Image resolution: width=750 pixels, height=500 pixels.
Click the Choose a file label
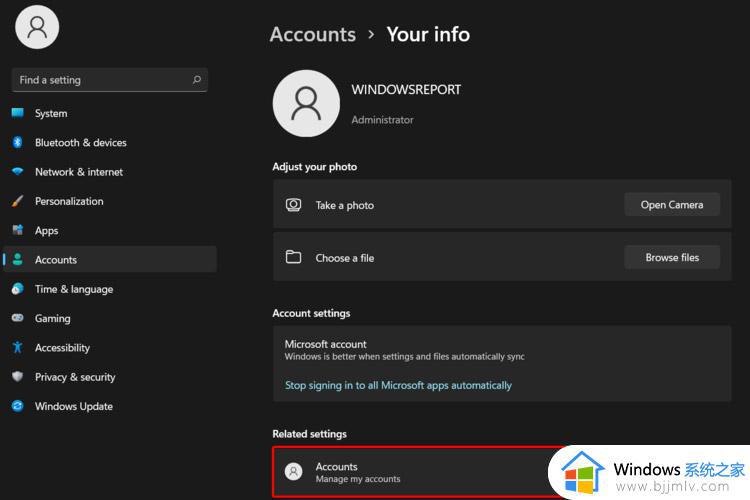(x=344, y=258)
